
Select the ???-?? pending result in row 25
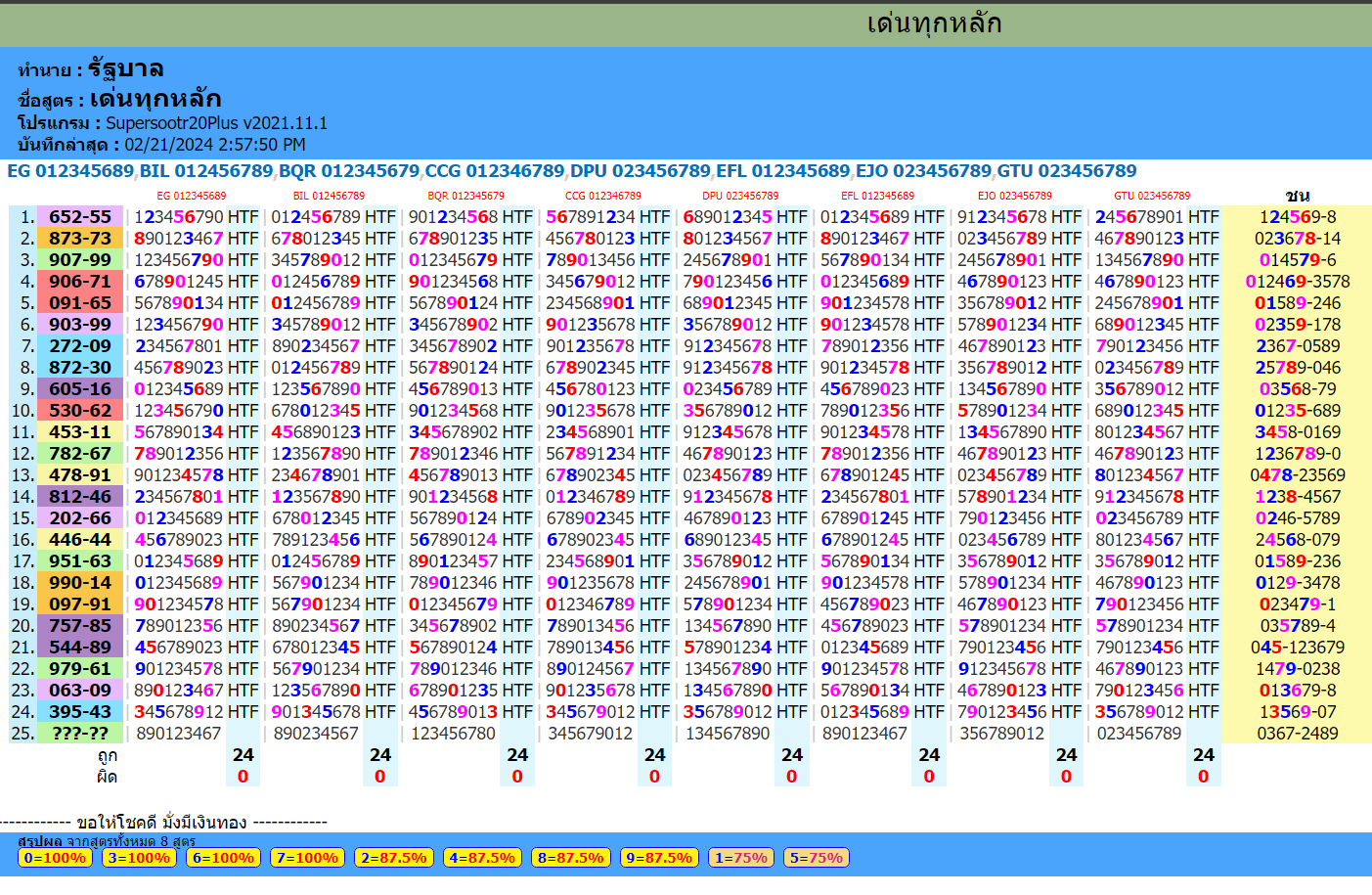pyautogui.click(x=80, y=734)
